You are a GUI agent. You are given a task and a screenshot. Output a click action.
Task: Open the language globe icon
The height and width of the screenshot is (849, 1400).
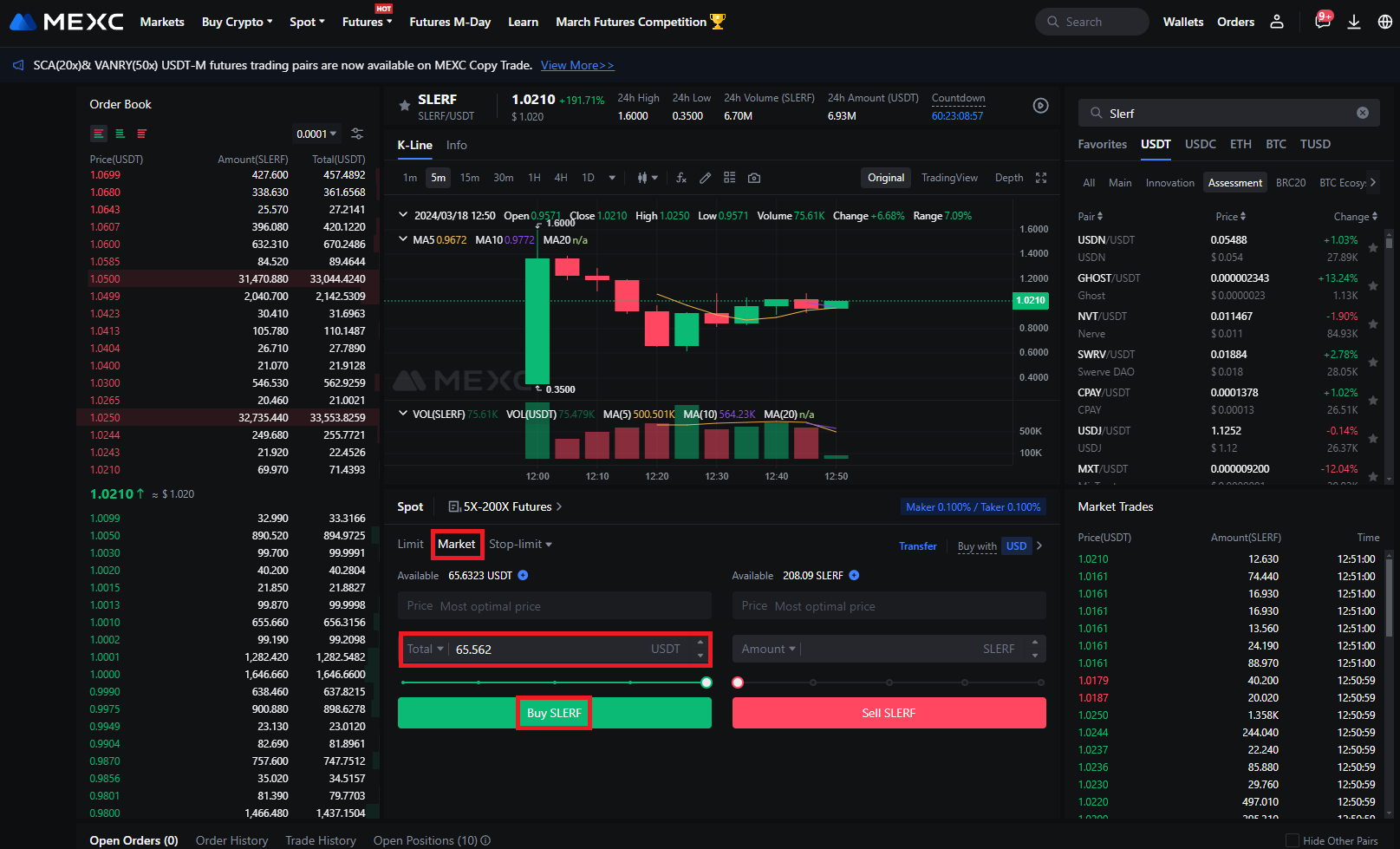(x=1385, y=22)
